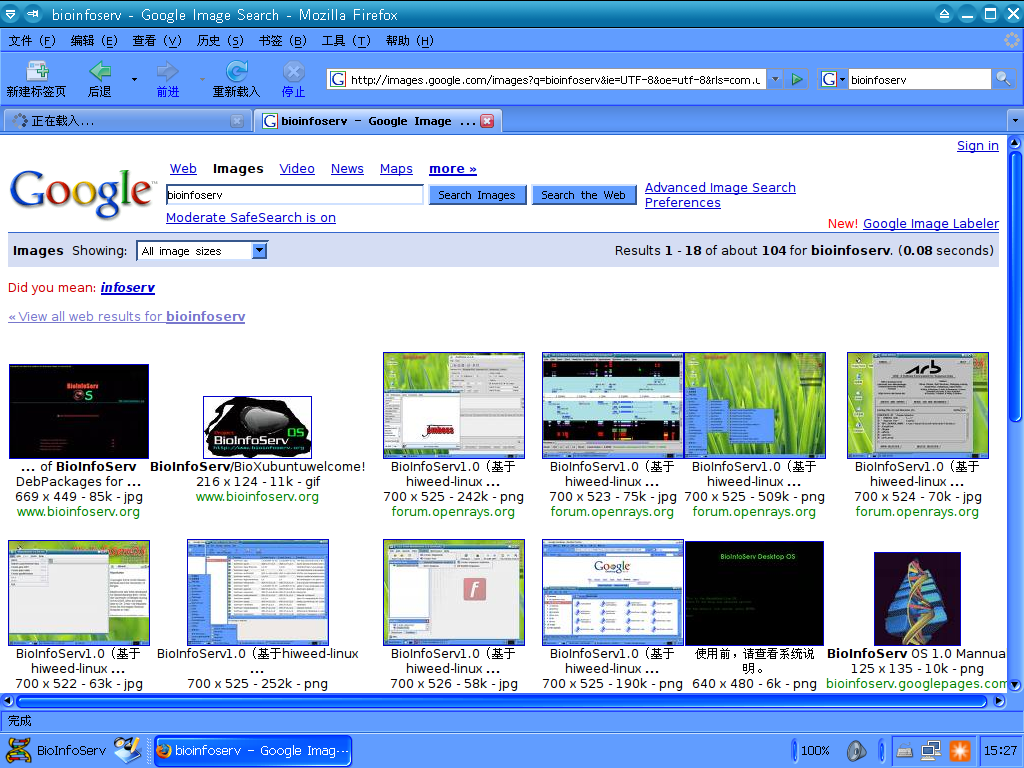
Task: Click the Web search link
Action: pyautogui.click(x=183, y=168)
